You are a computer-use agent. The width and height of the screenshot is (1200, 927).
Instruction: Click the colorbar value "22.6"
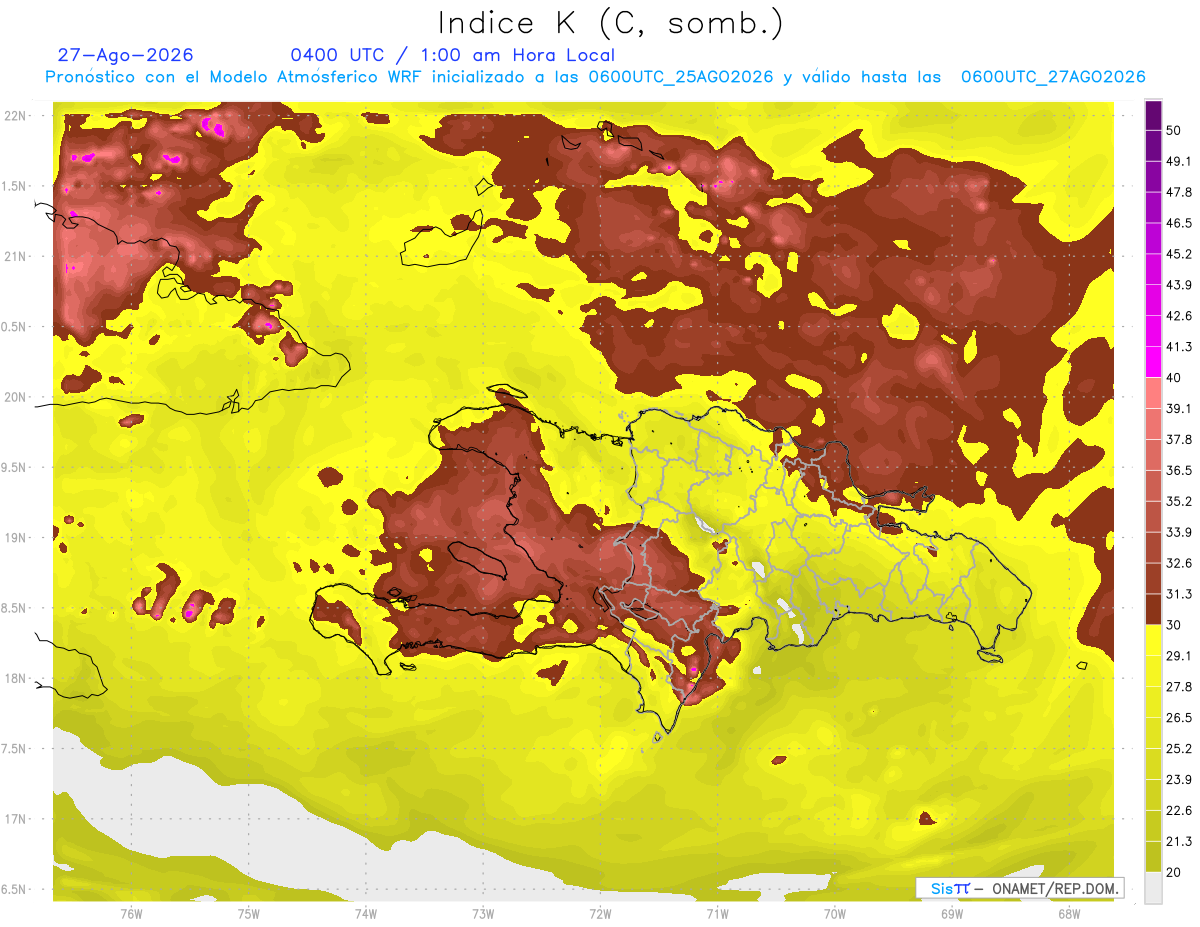[x=1179, y=810]
